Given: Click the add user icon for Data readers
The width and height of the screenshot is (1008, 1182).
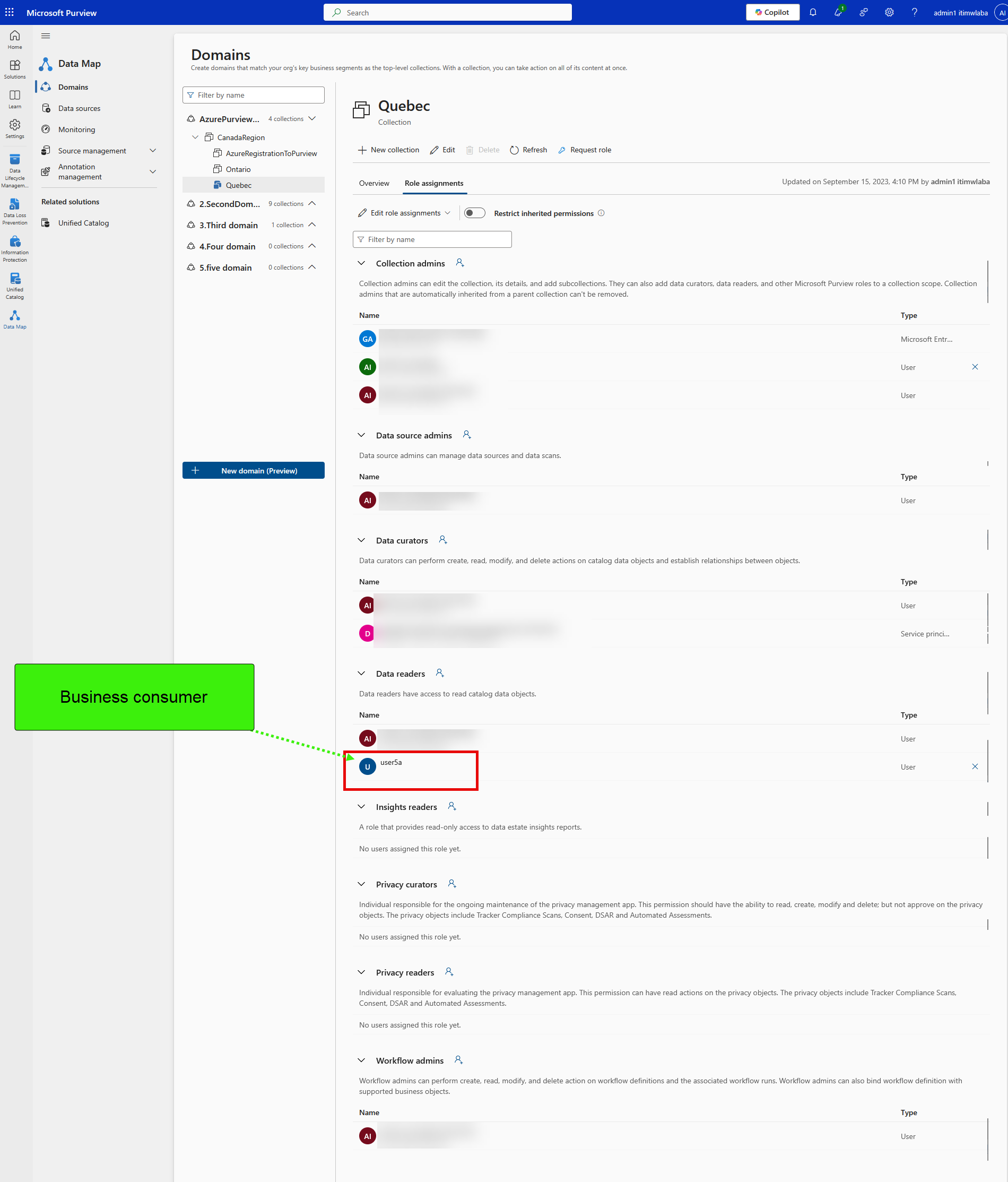Looking at the screenshot, I should (x=440, y=673).
